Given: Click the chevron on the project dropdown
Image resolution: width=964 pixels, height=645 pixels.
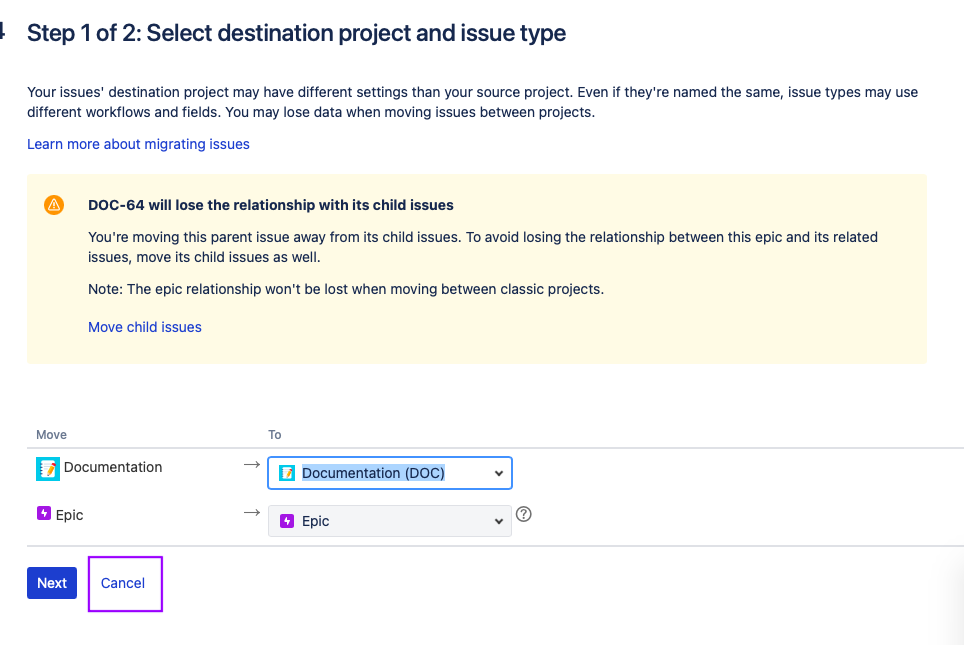Looking at the screenshot, I should click(x=498, y=473).
